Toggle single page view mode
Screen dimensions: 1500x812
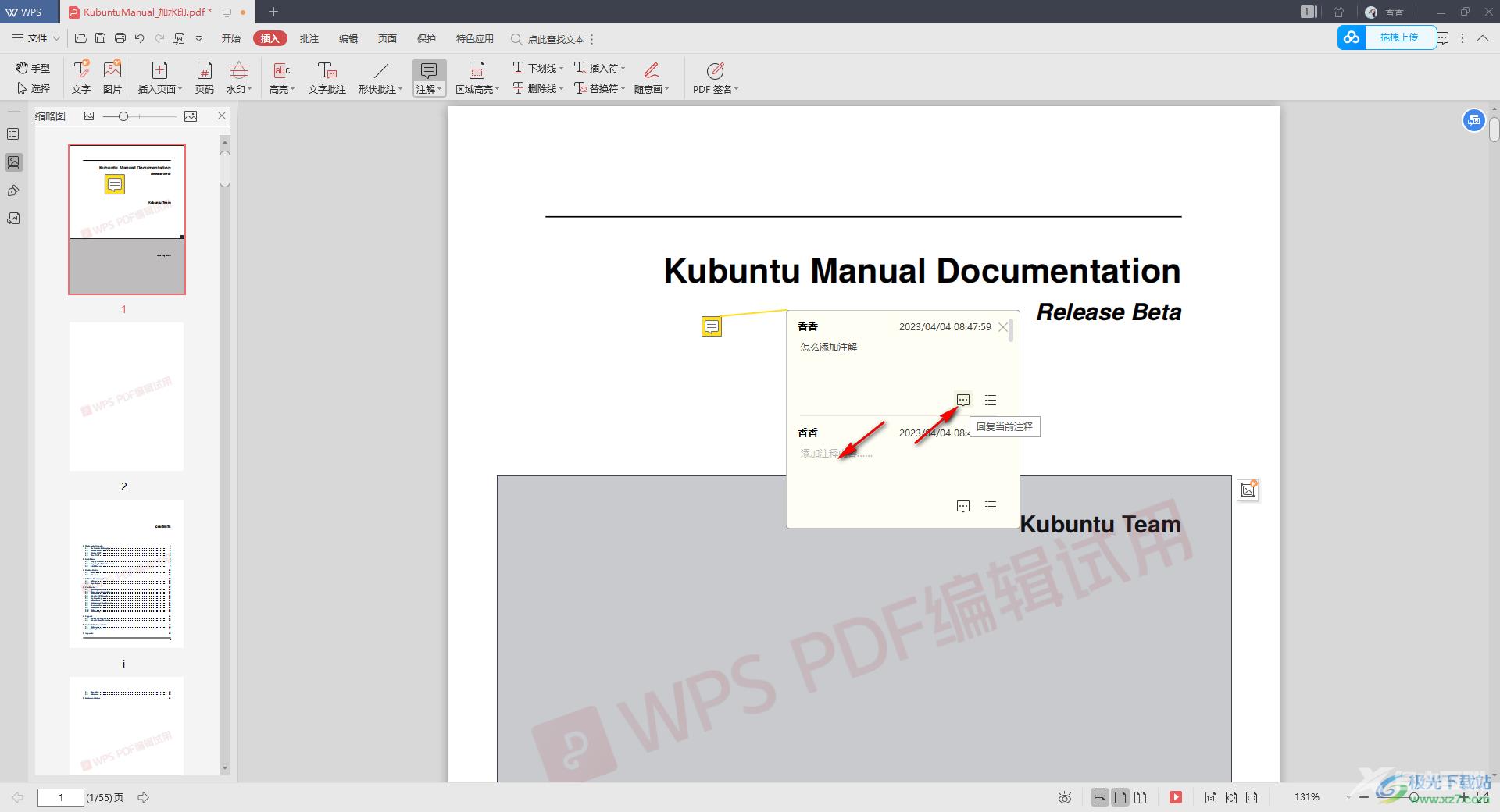click(1120, 797)
